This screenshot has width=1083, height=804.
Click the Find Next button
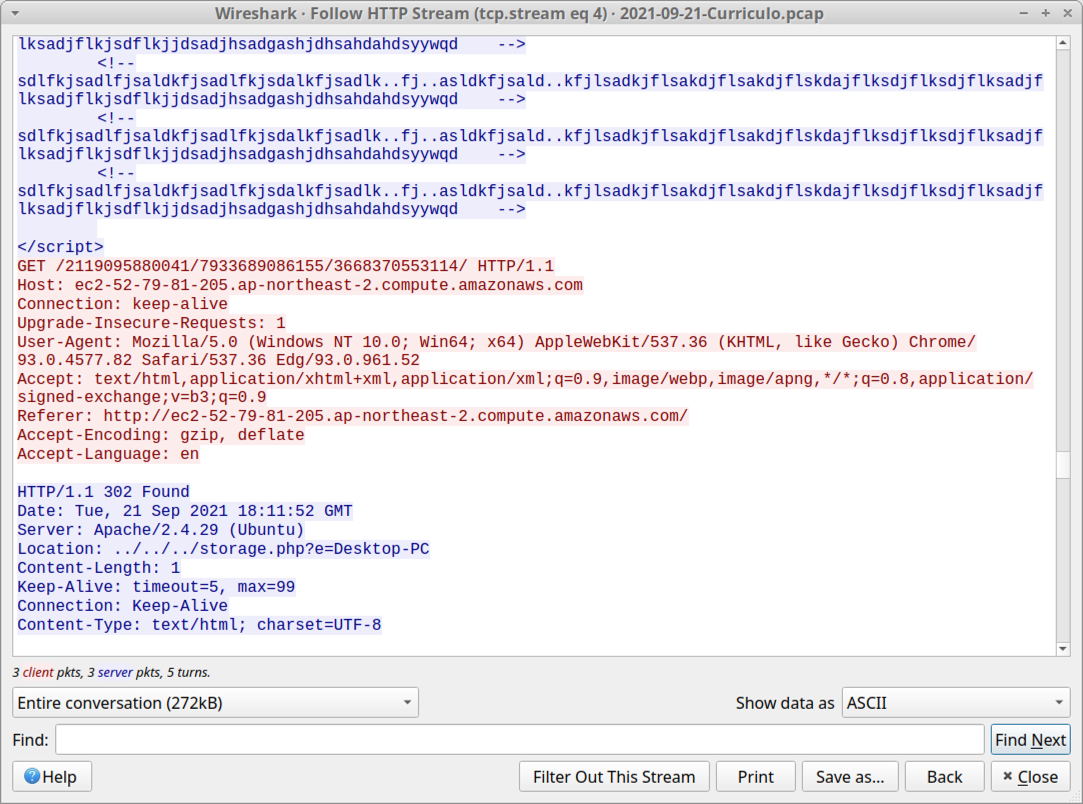(1030, 740)
